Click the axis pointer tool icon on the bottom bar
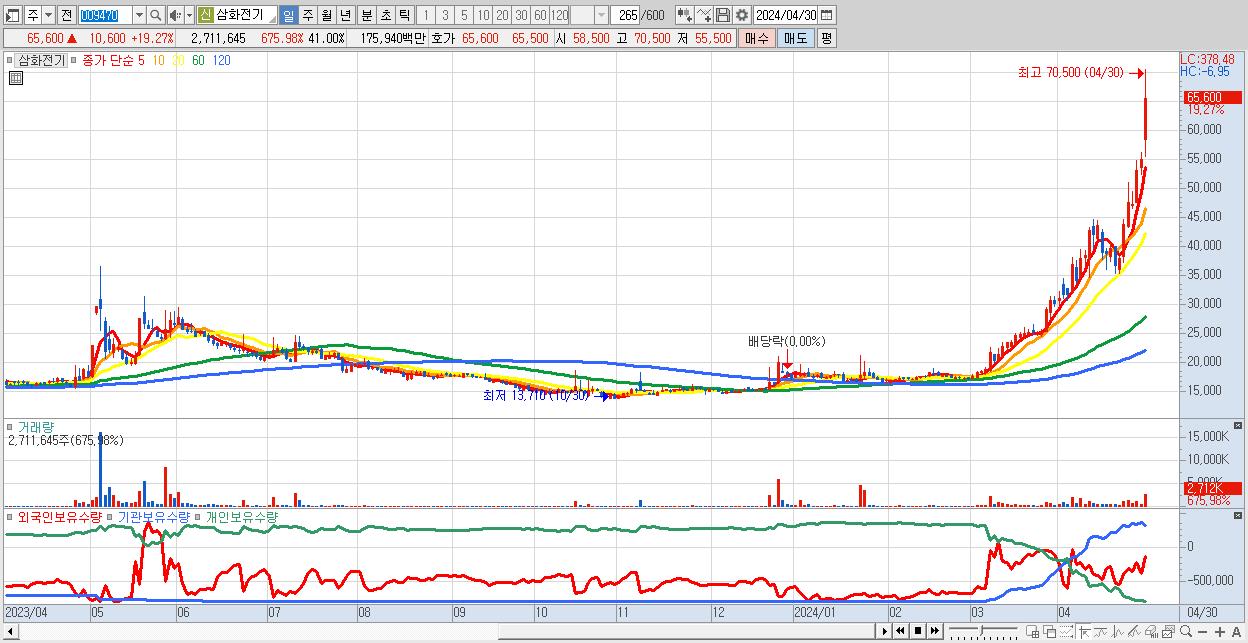 pos(1085,632)
